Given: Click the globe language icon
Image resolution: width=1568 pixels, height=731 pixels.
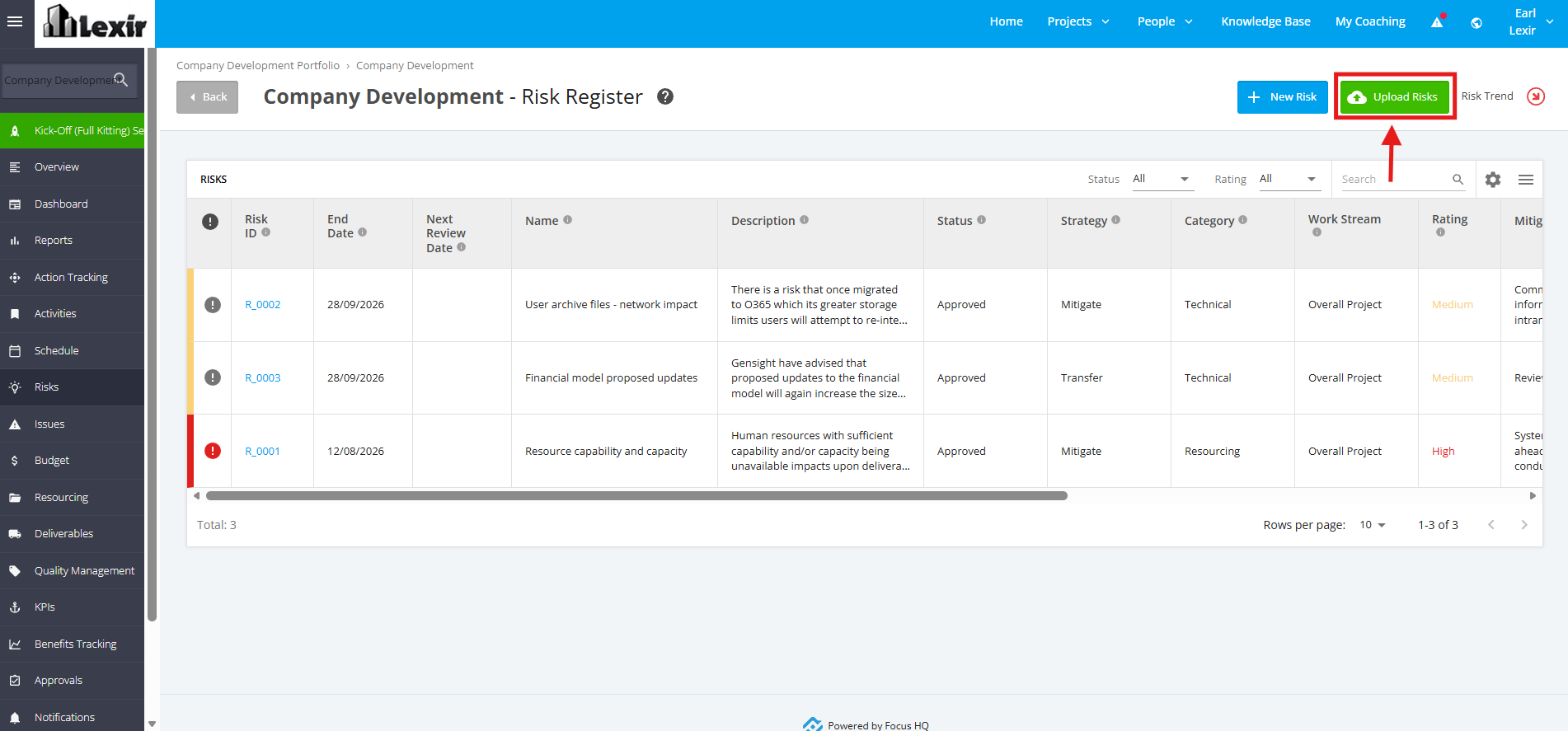Looking at the screenshot, I should [x=1476, y=22].
